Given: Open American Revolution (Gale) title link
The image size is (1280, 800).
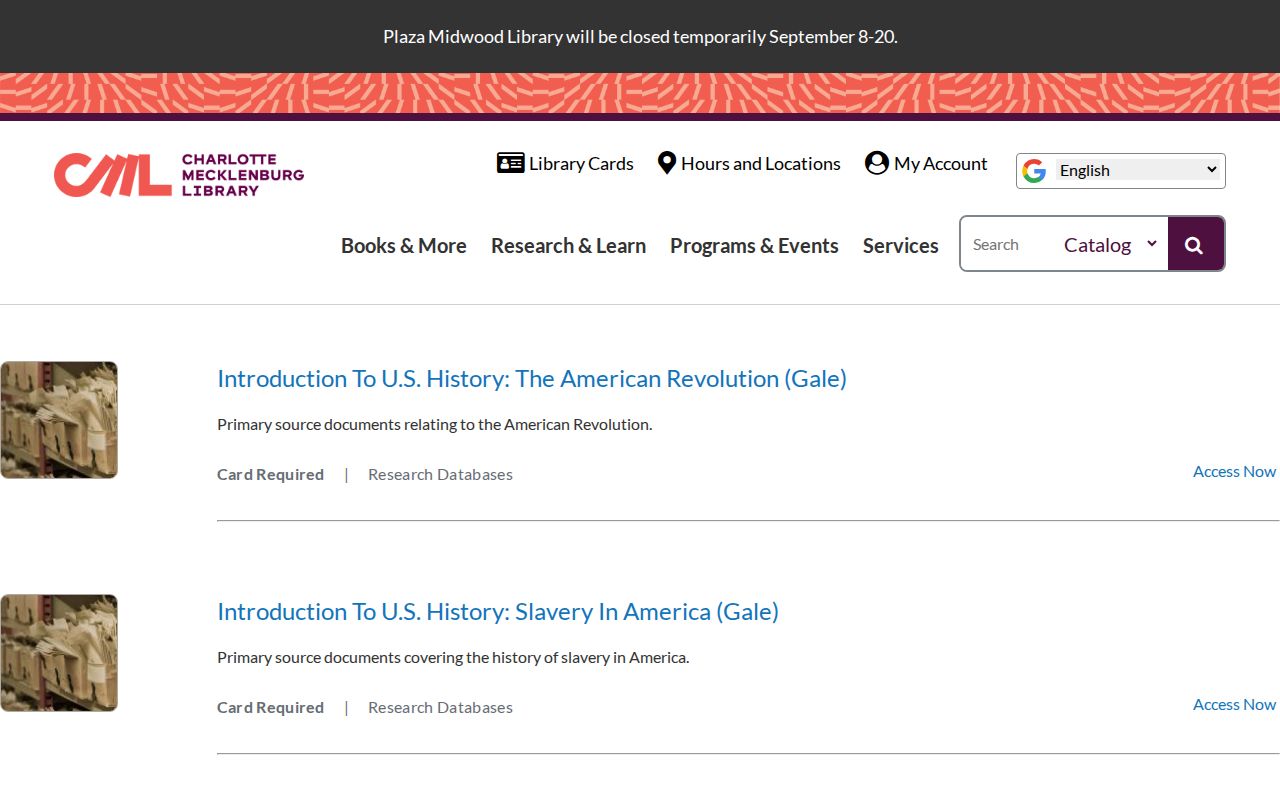Looking at the screenshot, I should (532, 379).
